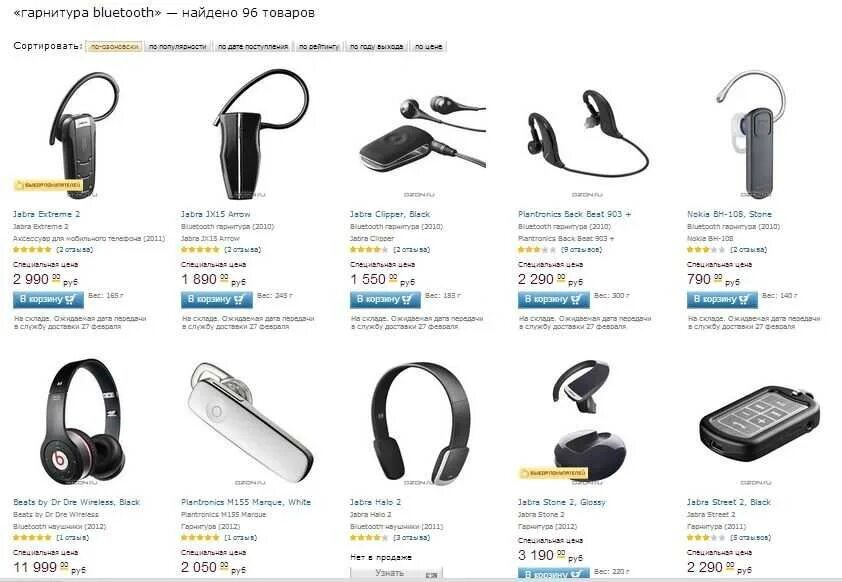This screenshot has width=842, height=582.
Task: Open the Nokia BH-108, Stone title link
Action: point(729,214)
